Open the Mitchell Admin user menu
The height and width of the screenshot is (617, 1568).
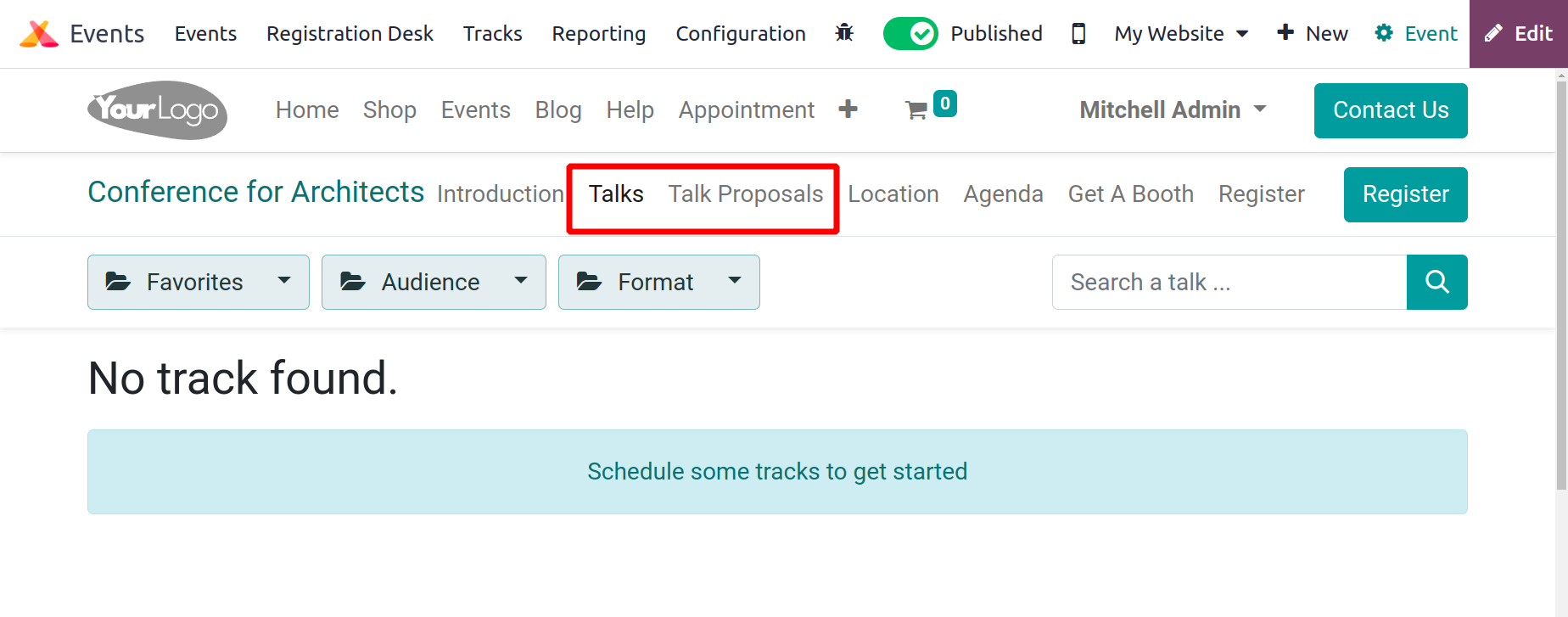[1173, 109]
